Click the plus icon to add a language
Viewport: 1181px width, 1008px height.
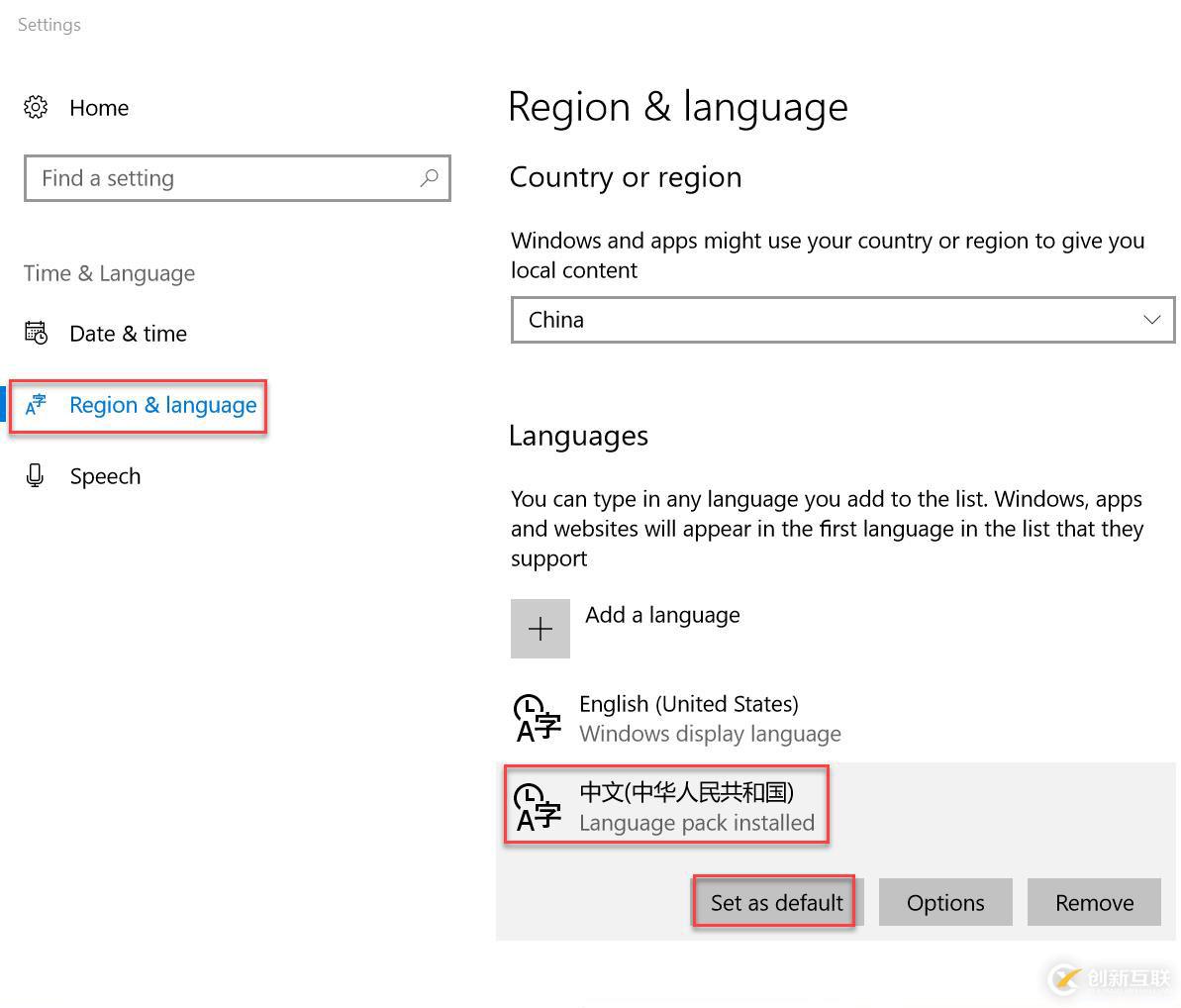540,628
